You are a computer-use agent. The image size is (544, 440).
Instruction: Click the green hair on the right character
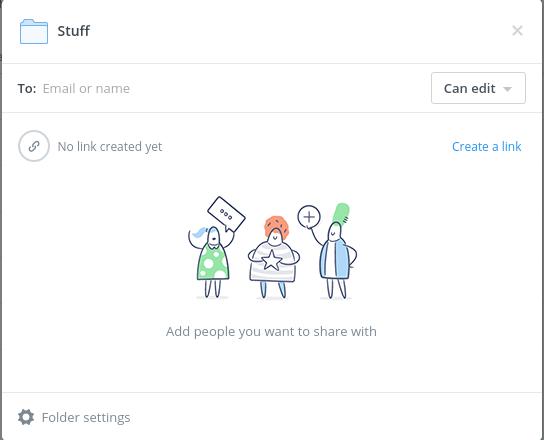[341, 213]
